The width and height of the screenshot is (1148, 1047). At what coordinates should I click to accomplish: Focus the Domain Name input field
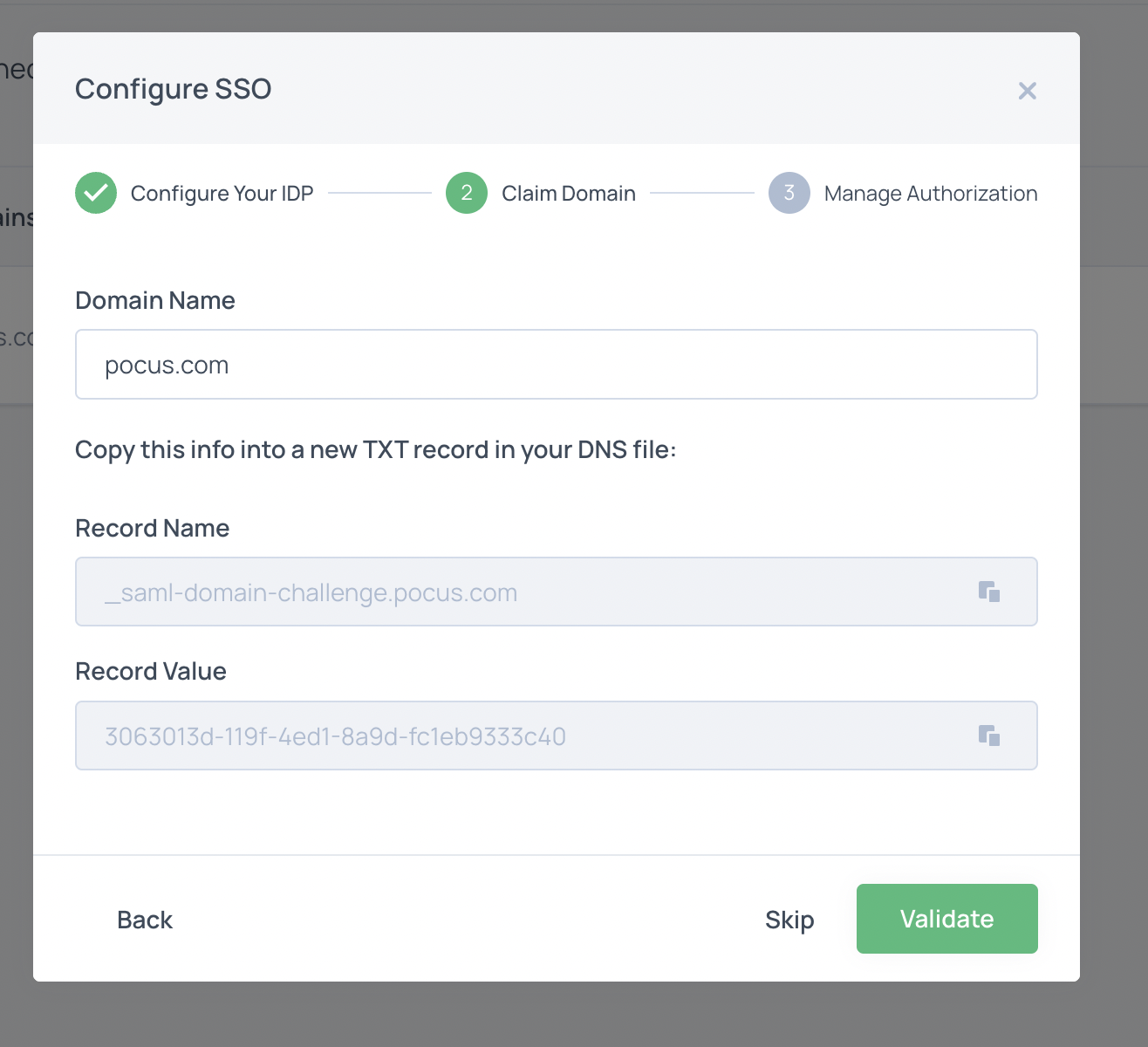(x=557, y=365)
